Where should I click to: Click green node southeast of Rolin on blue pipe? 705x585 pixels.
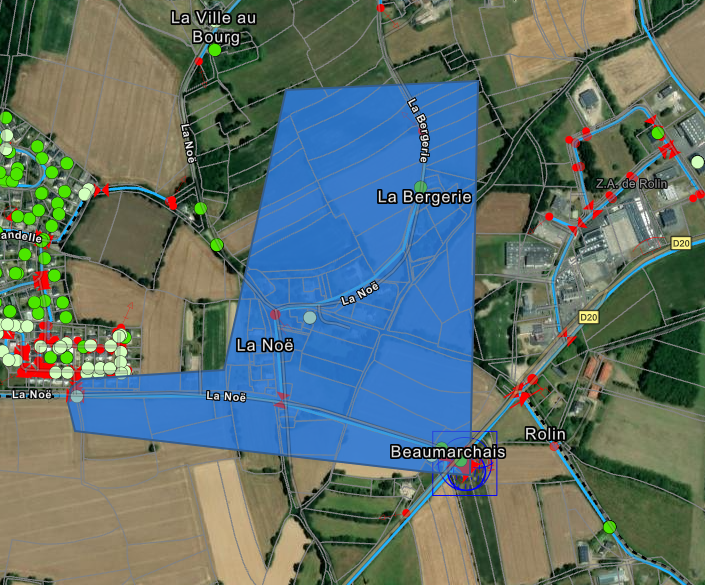610,527
